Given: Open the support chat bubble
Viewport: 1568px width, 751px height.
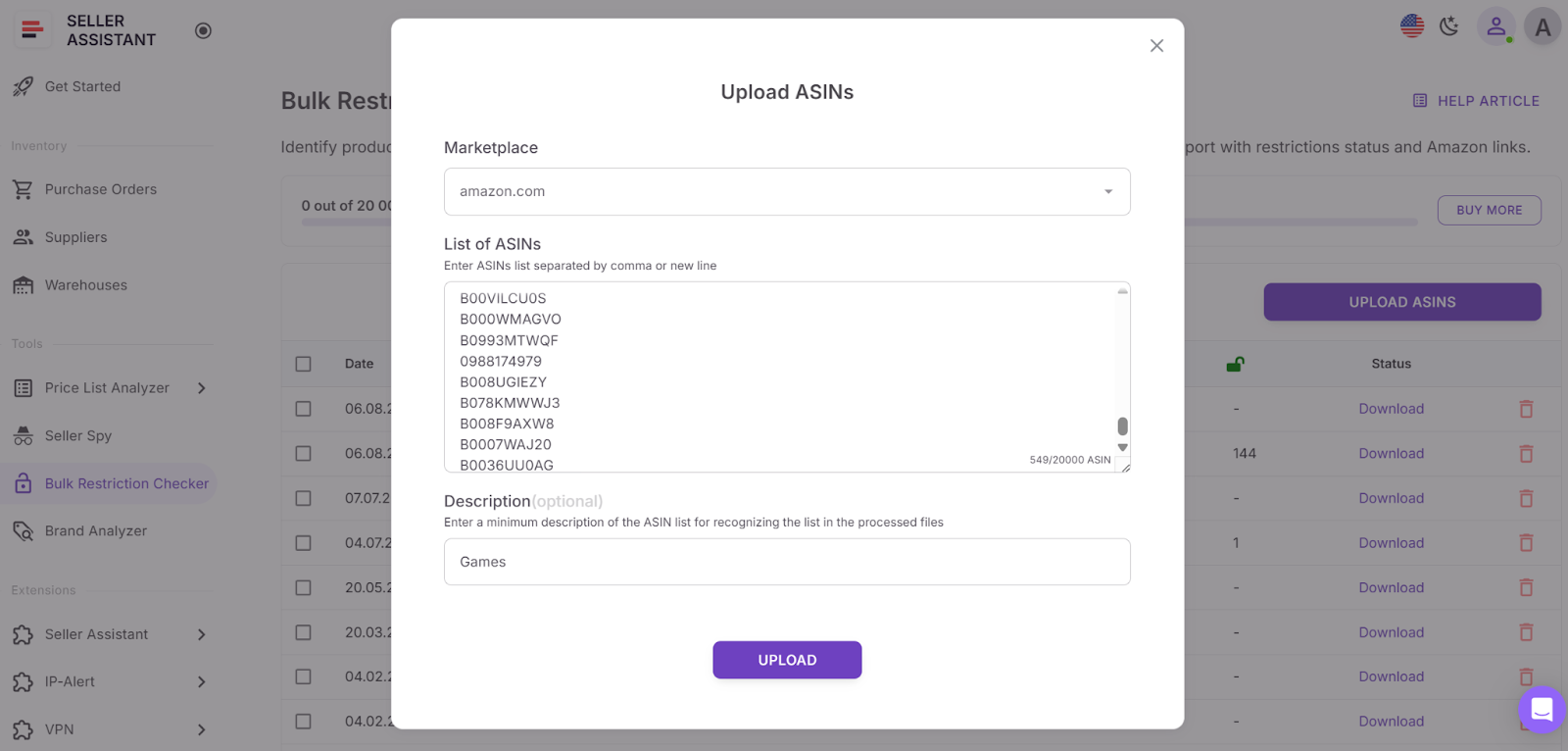Looking at the screenshot, I should (x=1541, y=709).
